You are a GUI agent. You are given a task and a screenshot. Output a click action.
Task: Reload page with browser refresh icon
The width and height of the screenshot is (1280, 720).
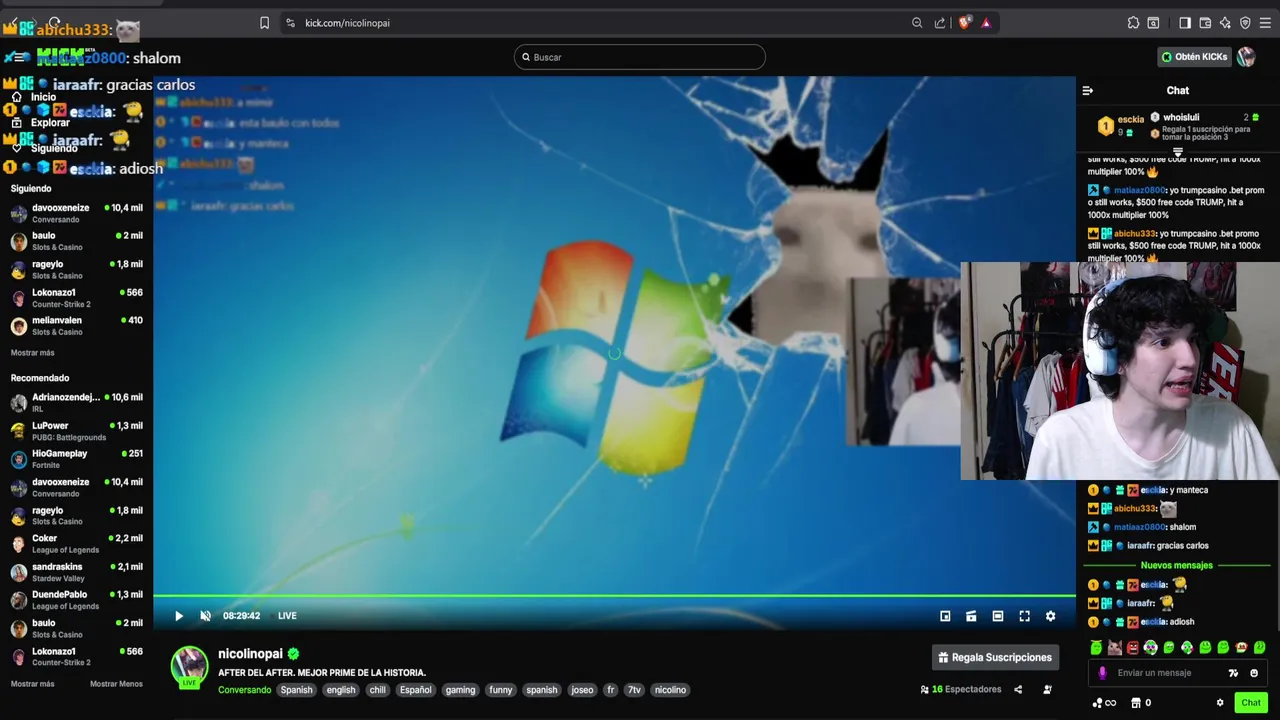pos(54,23)
